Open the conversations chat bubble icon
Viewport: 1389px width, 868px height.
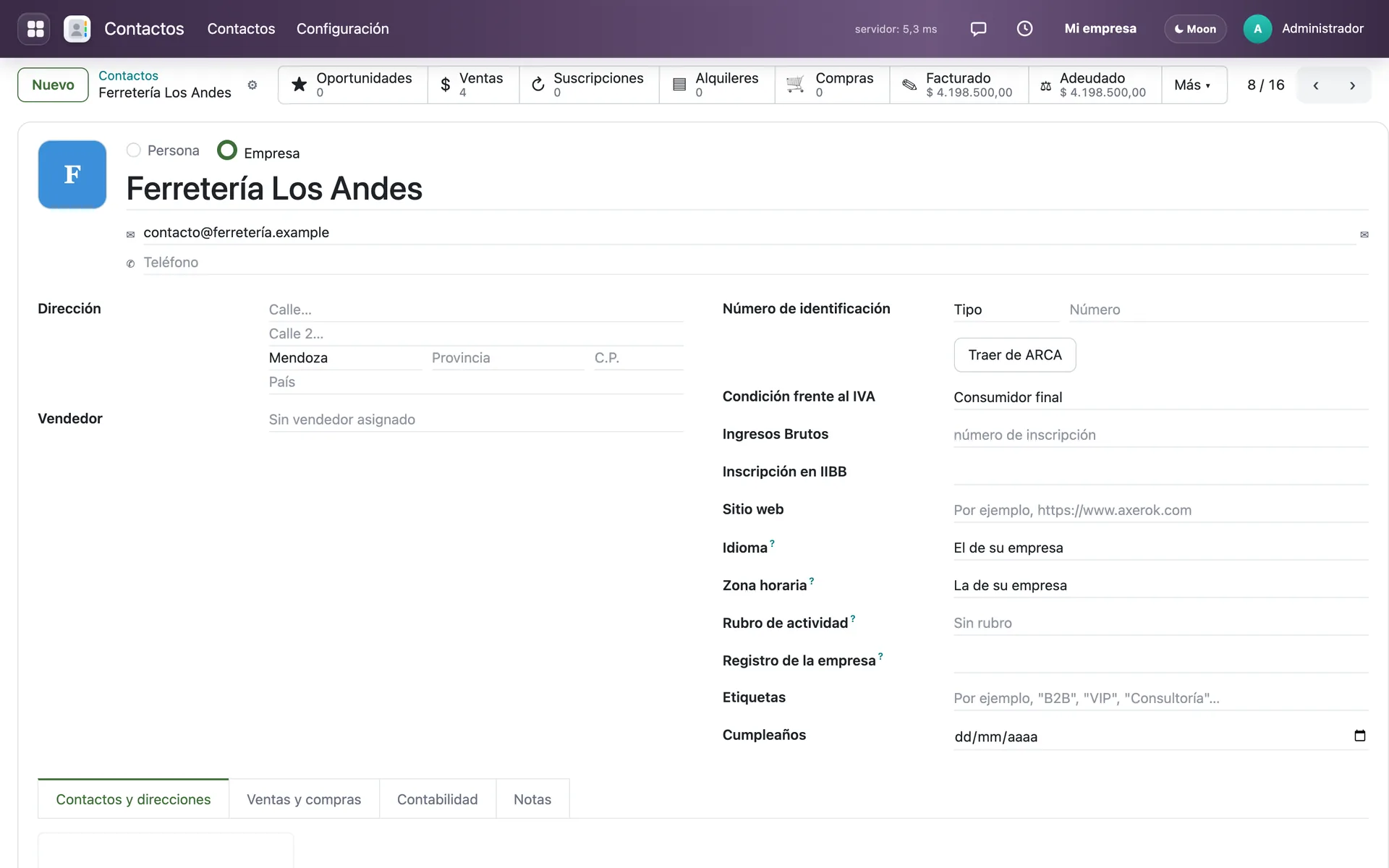[978, 29]
